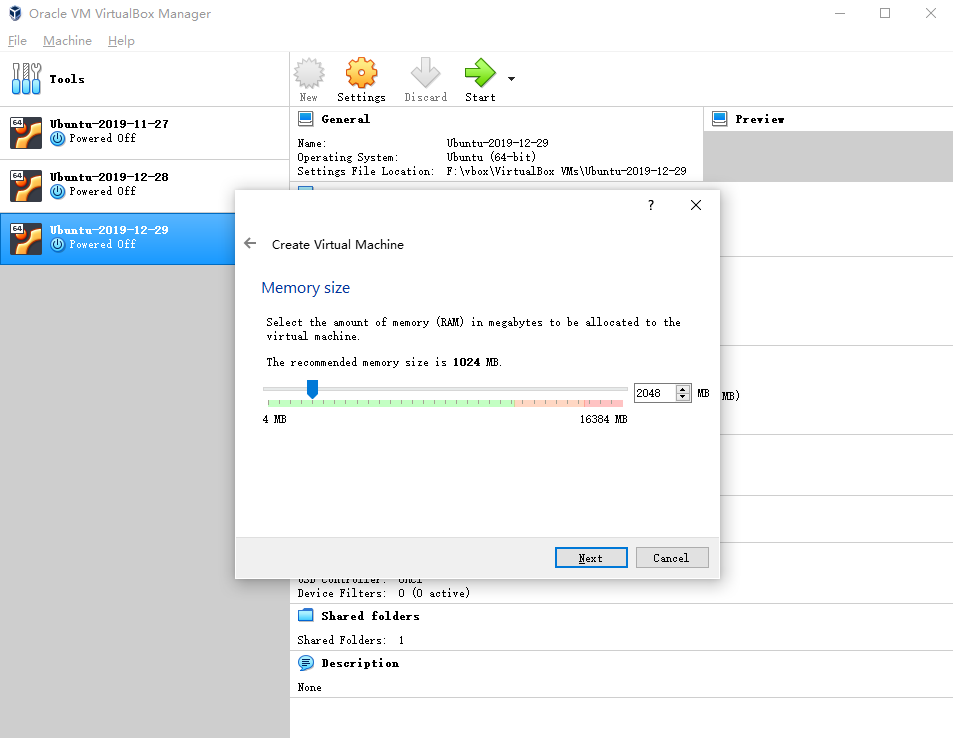Viewport: 953px width, 738px height.
Task: Click the Ubuntu-2019-12-29 OS icon
Action: [x=26, y=238]
